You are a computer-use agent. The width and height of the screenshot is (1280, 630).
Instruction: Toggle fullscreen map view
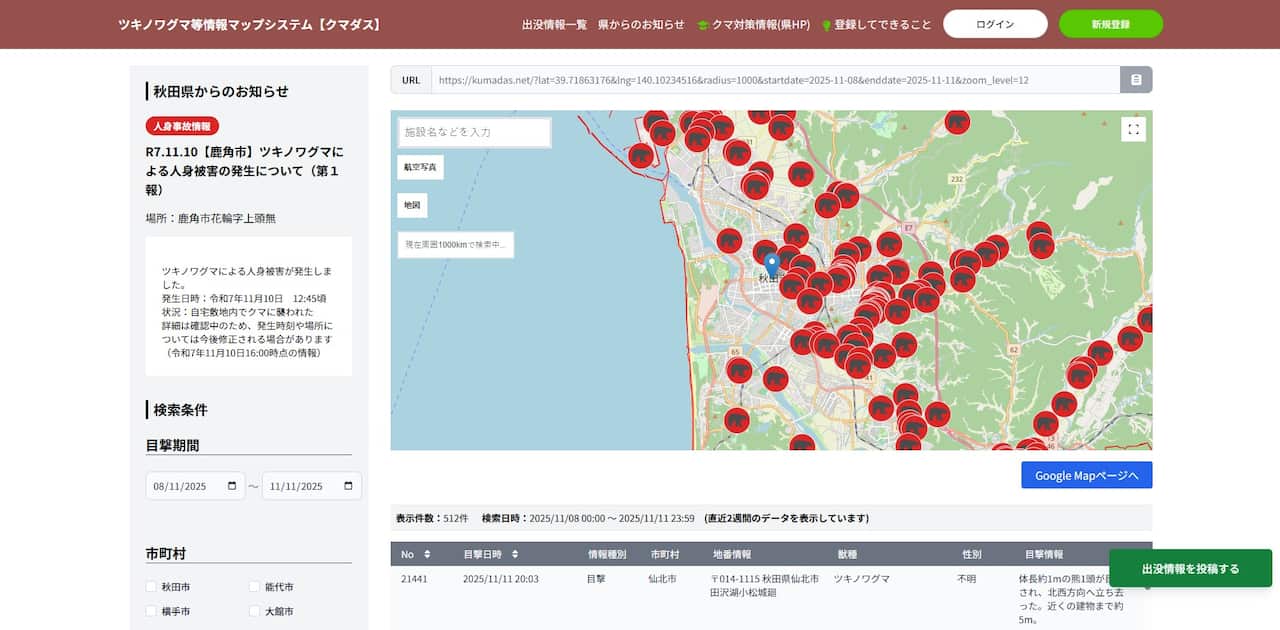click(1133, 129)
